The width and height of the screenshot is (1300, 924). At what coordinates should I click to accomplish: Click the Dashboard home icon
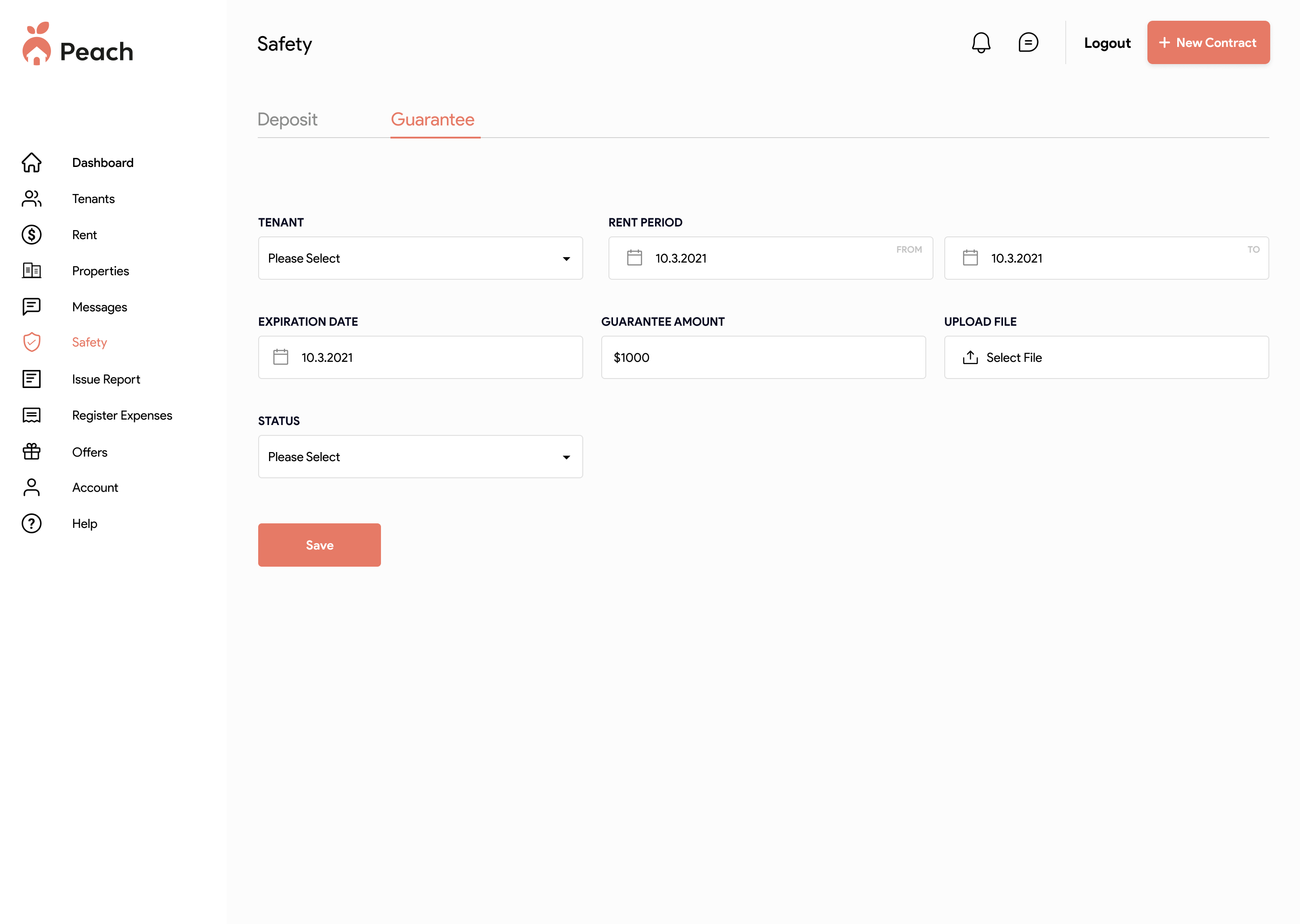31,163
